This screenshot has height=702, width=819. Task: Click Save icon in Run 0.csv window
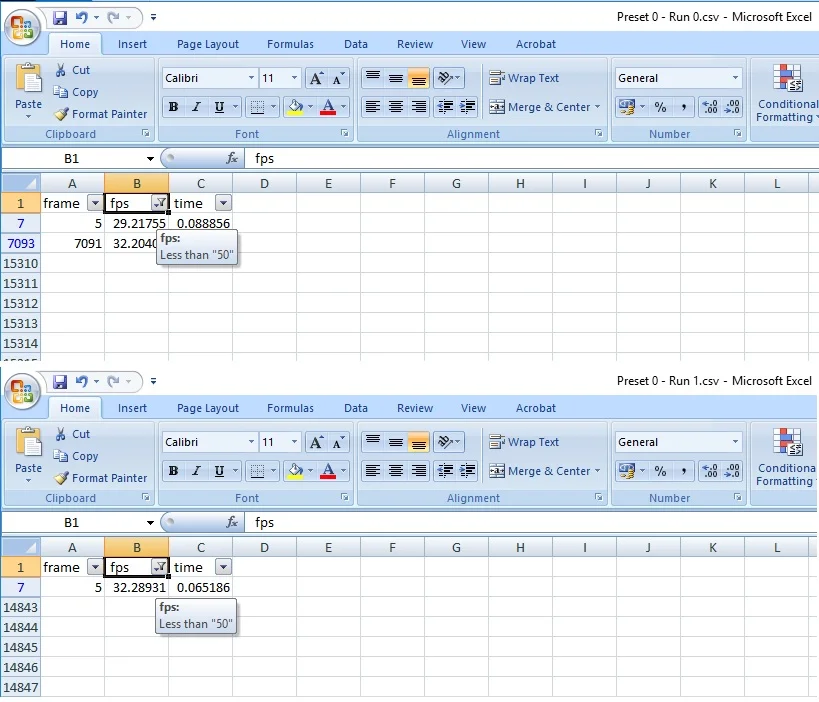pyautogui.click(x=60, y=18)
